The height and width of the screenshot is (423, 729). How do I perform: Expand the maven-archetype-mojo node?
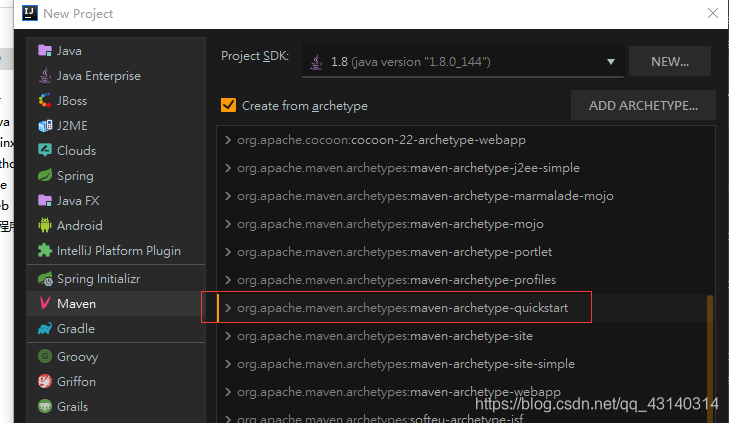[228, 224]
